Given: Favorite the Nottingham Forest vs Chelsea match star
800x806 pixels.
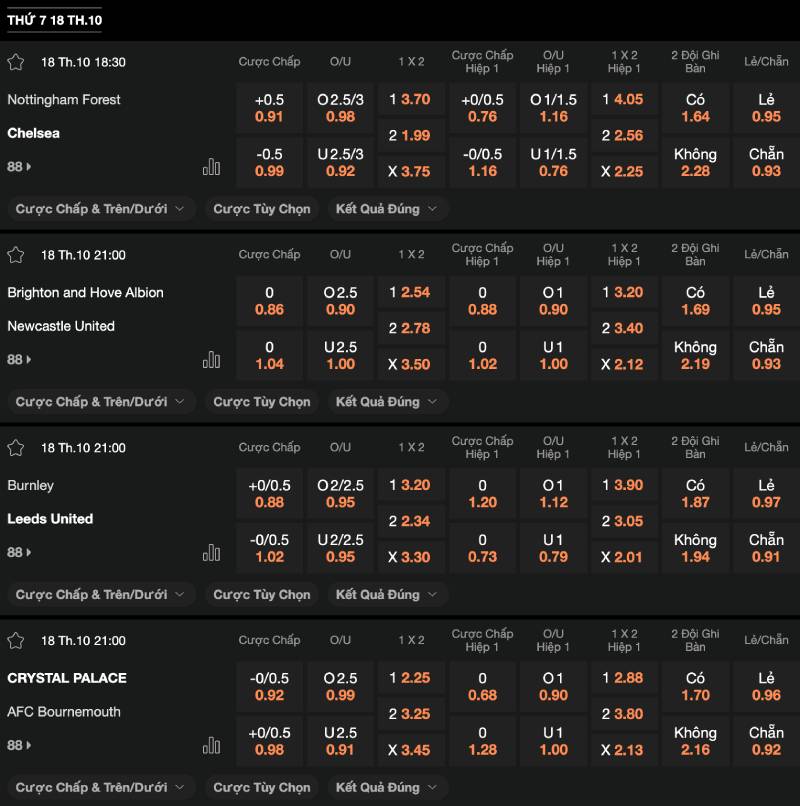Looking at the screenshot, I should pyautogui.click(x=16, y=62).
